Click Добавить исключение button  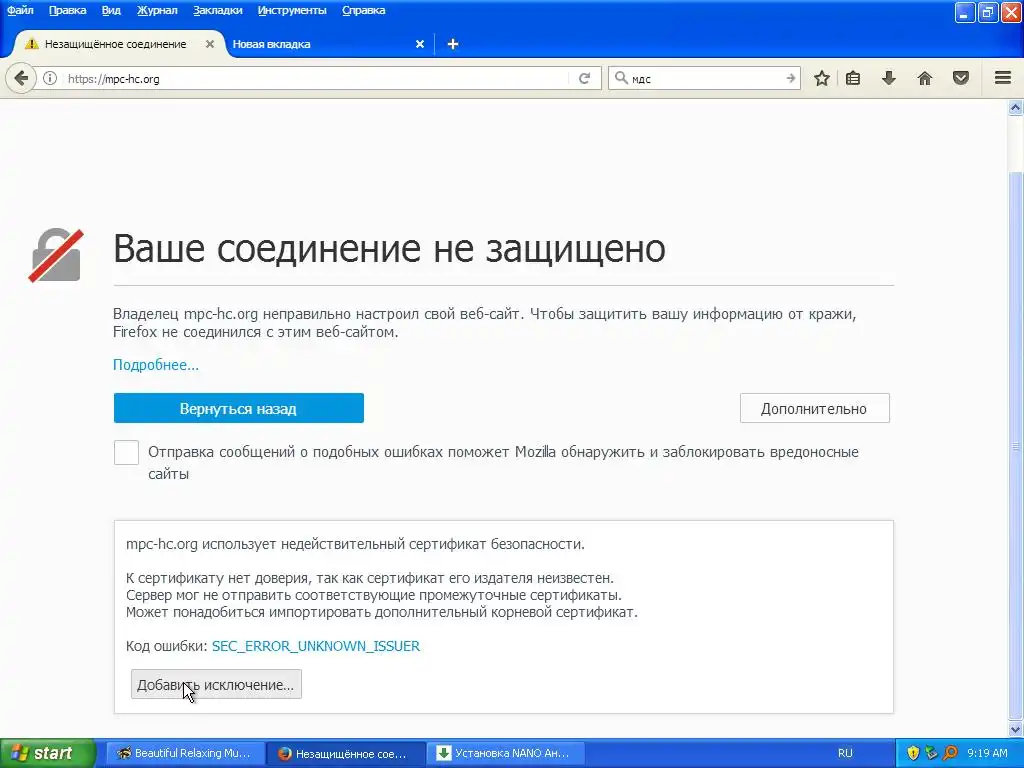pos(216,684)
